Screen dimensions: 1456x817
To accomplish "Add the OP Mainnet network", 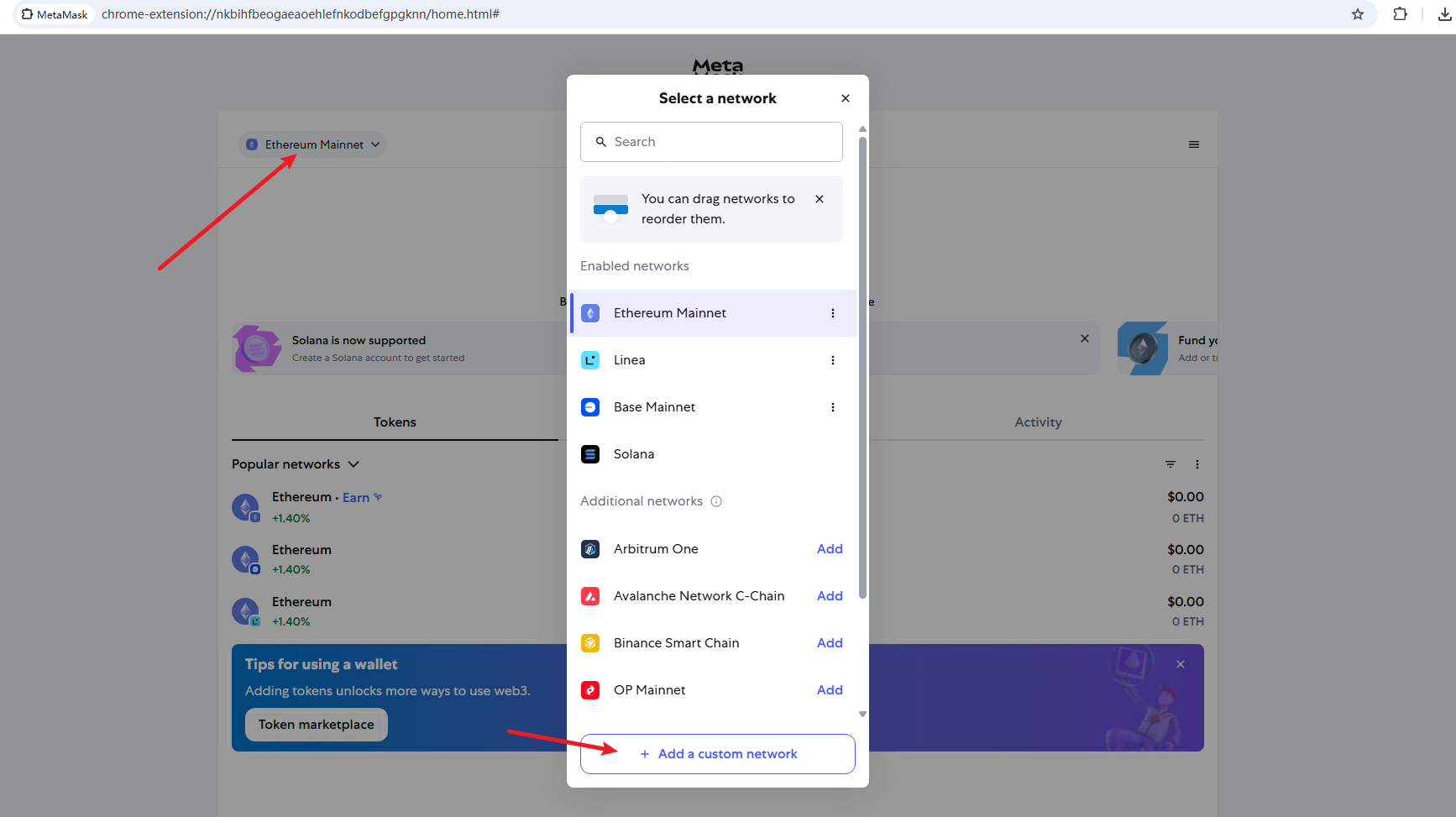I will (x=830, y=690).
